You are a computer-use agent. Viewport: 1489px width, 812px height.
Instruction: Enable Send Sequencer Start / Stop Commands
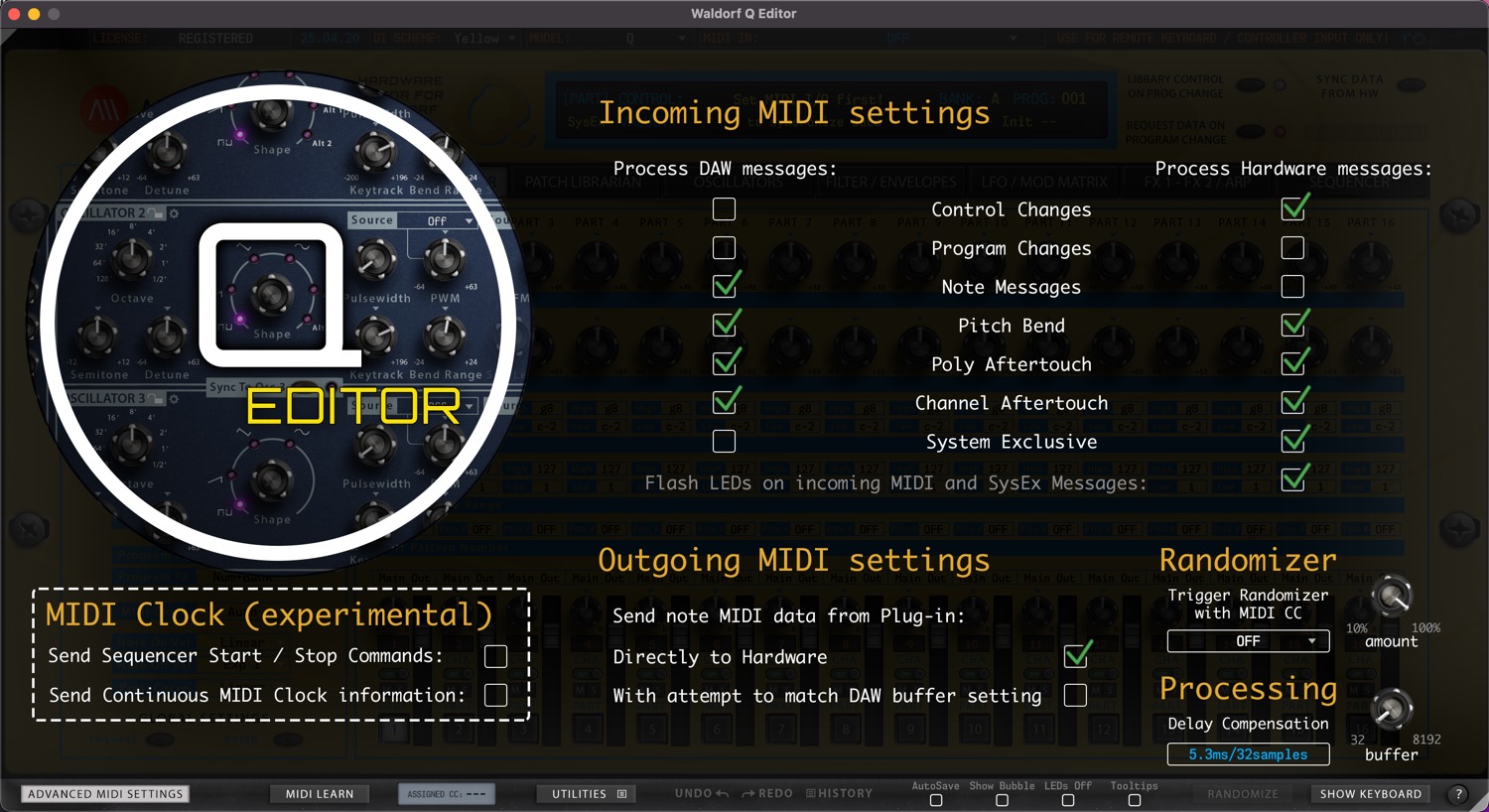pyautogui.click(x=495, y=656)
